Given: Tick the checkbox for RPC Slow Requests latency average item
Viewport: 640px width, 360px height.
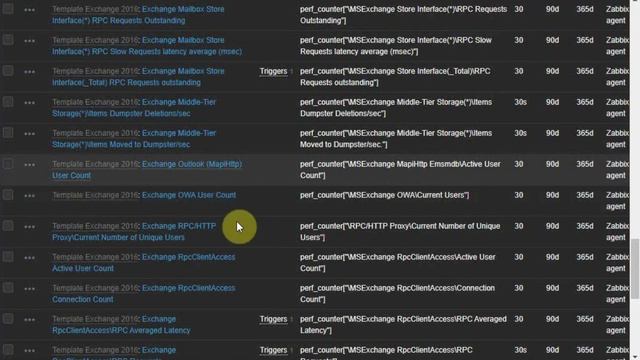Looking at the screenshot, I should tap(8, 40).
